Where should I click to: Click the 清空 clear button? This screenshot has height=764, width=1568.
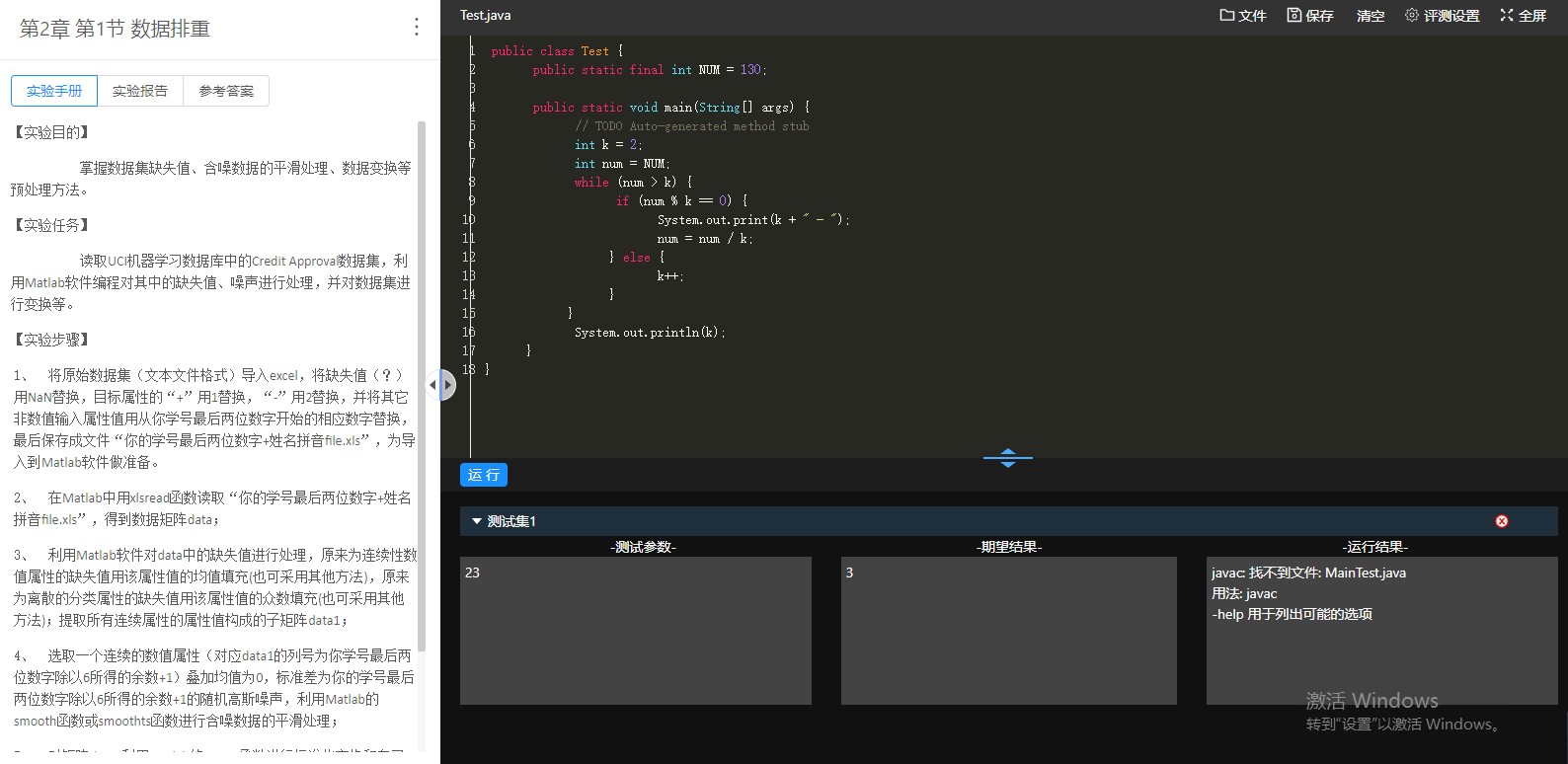click(x=1370, y=16)
